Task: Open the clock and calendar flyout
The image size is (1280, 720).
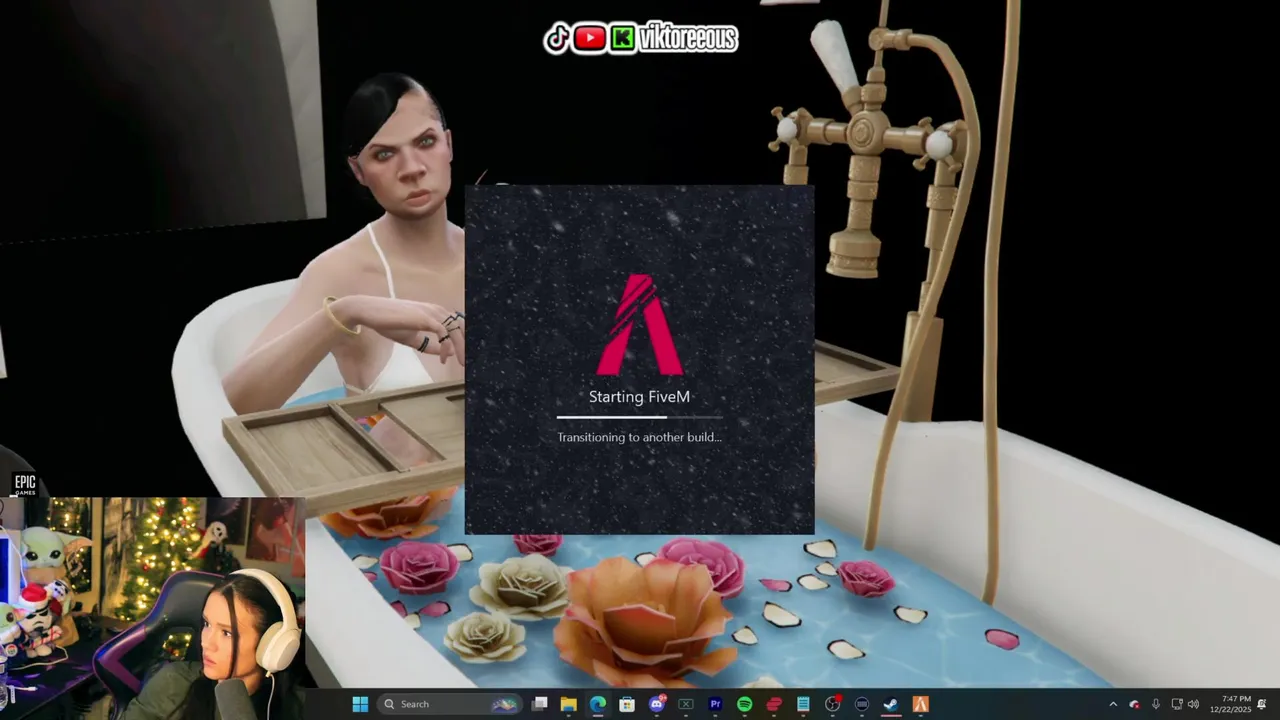Action: coord(1231,704)
